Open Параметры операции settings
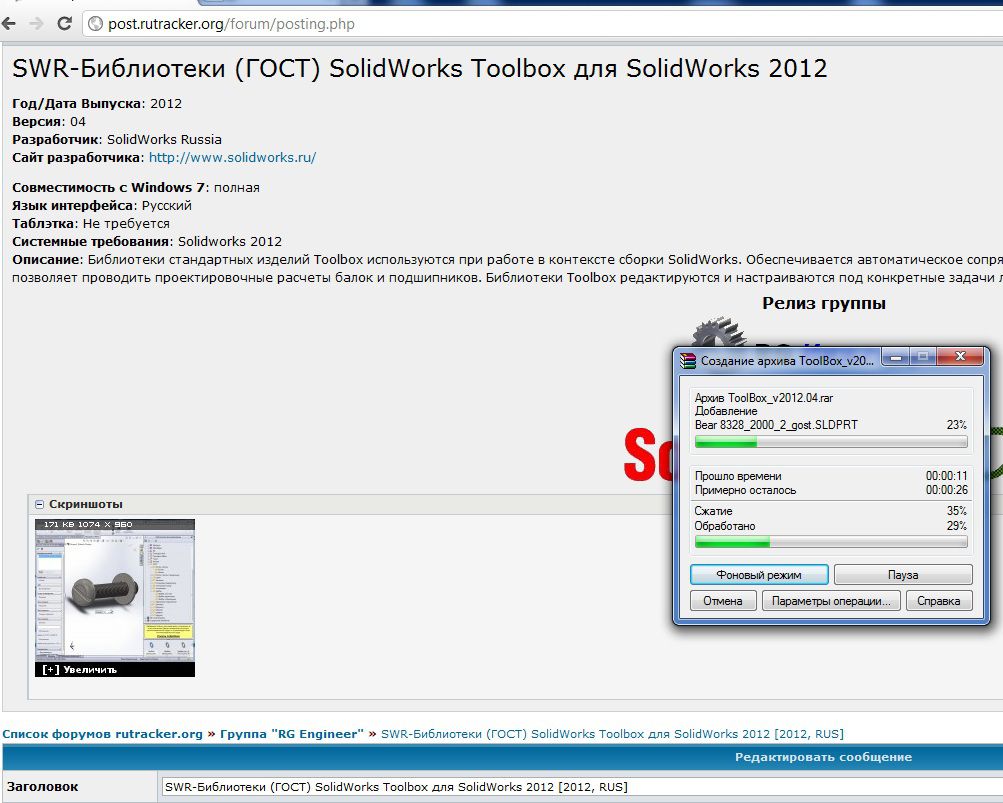 [x=831, y=601]
